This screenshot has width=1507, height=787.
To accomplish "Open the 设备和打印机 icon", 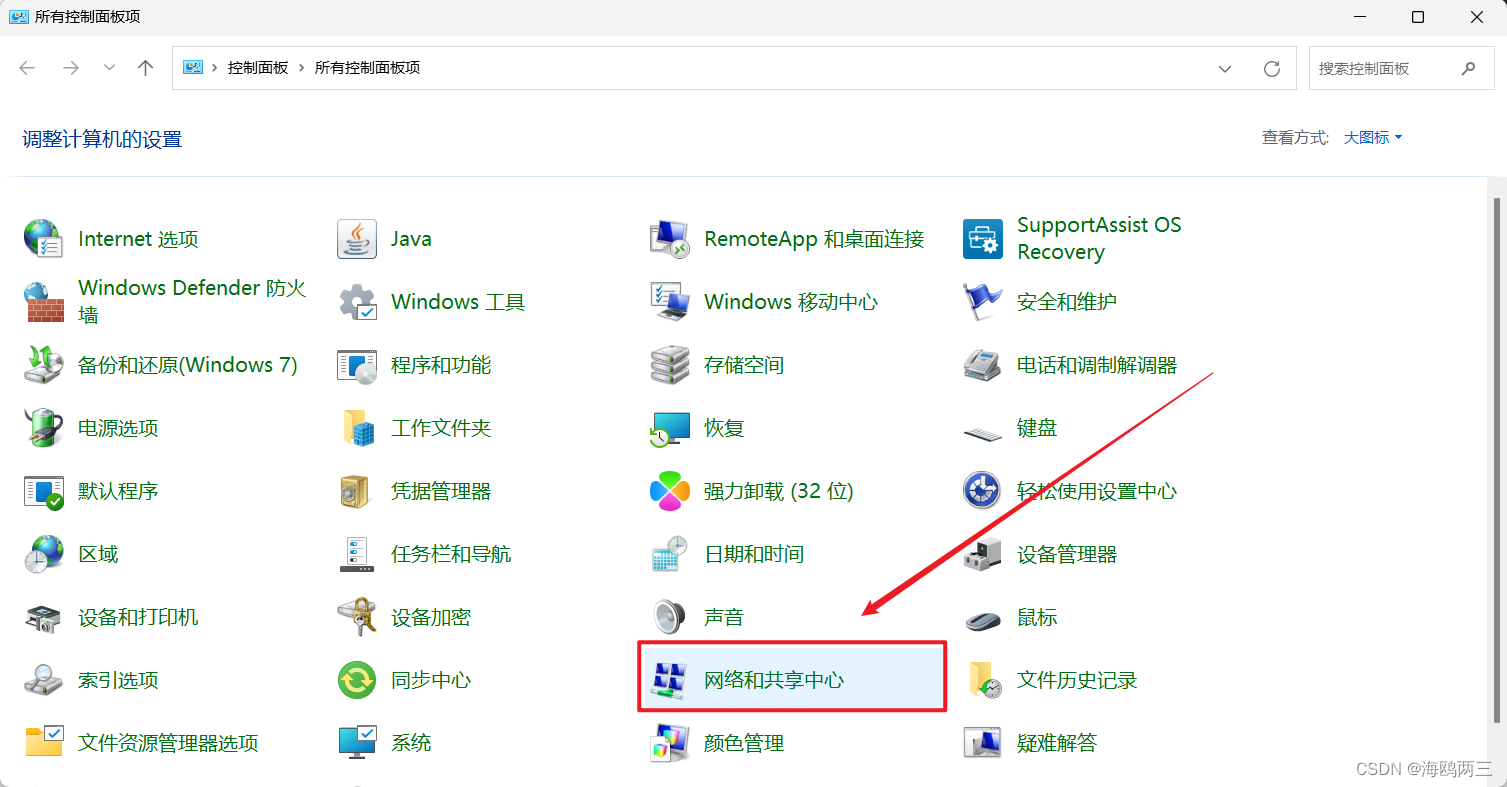I will (43, 617).
